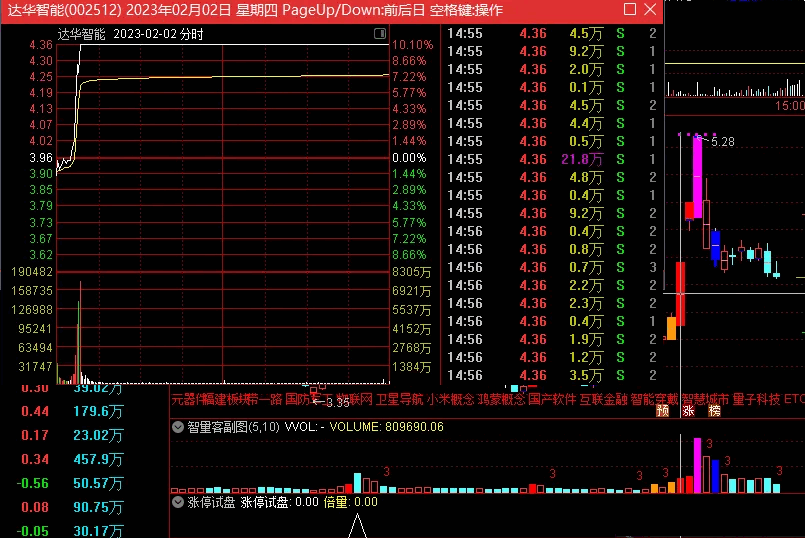Select the 0.08 row with 90.75万
805x538 pixels.
pos(72,507)
